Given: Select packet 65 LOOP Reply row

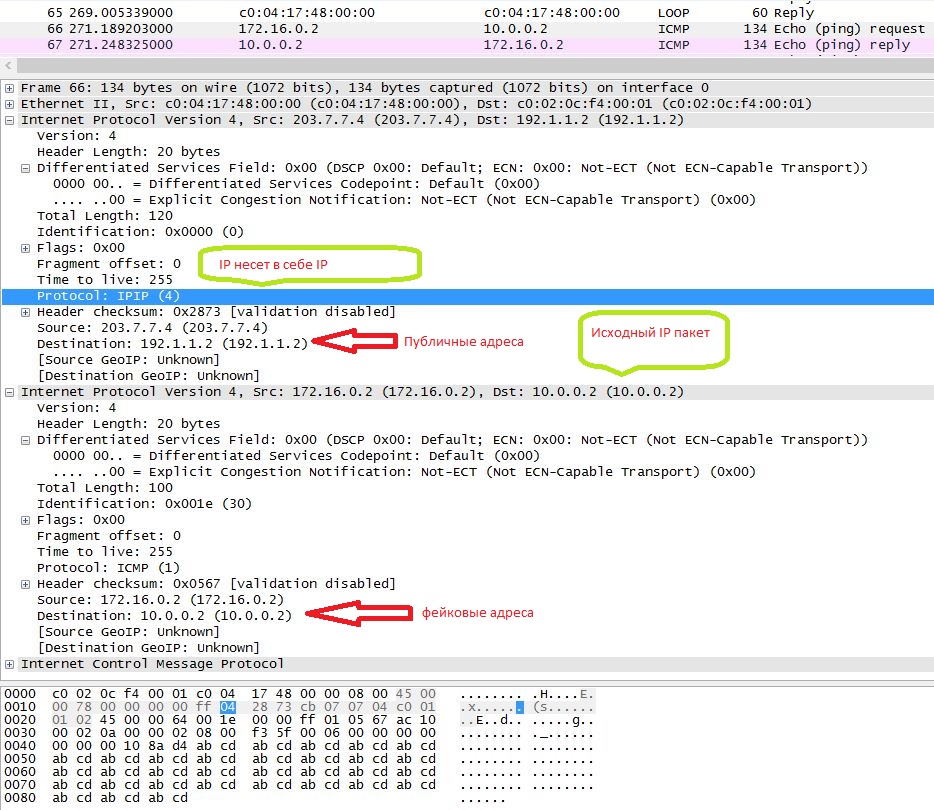Looking at the screenshot, I should click(400, 13).
